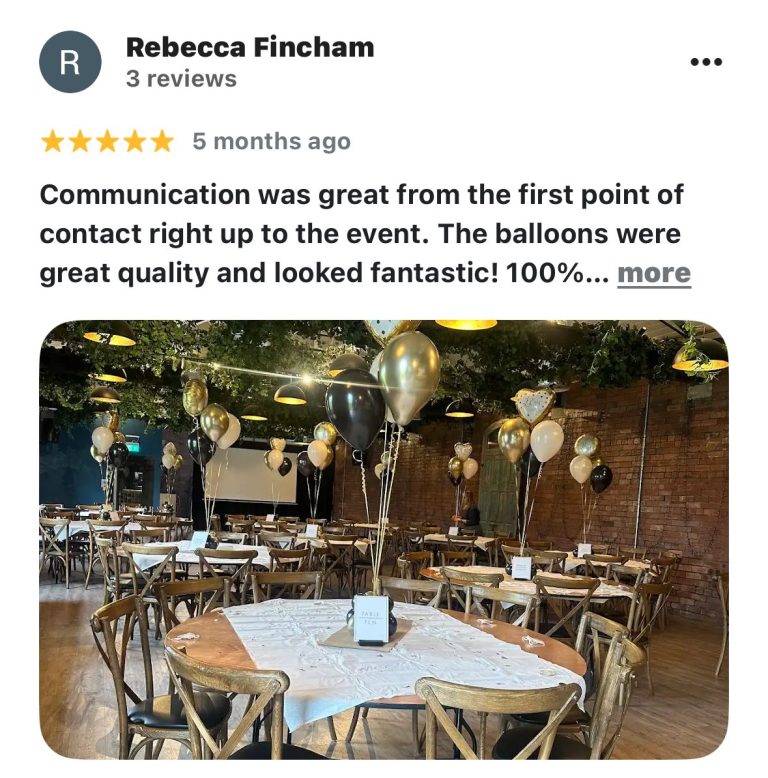The width and height of the screenshot is (768, 778).
Task: Click the round "R" profile avatar
Action: click(x=70, y=62)
